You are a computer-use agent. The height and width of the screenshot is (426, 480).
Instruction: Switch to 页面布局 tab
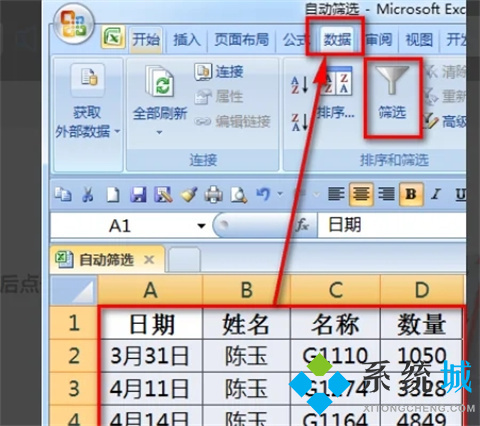[x=241, y=40]
